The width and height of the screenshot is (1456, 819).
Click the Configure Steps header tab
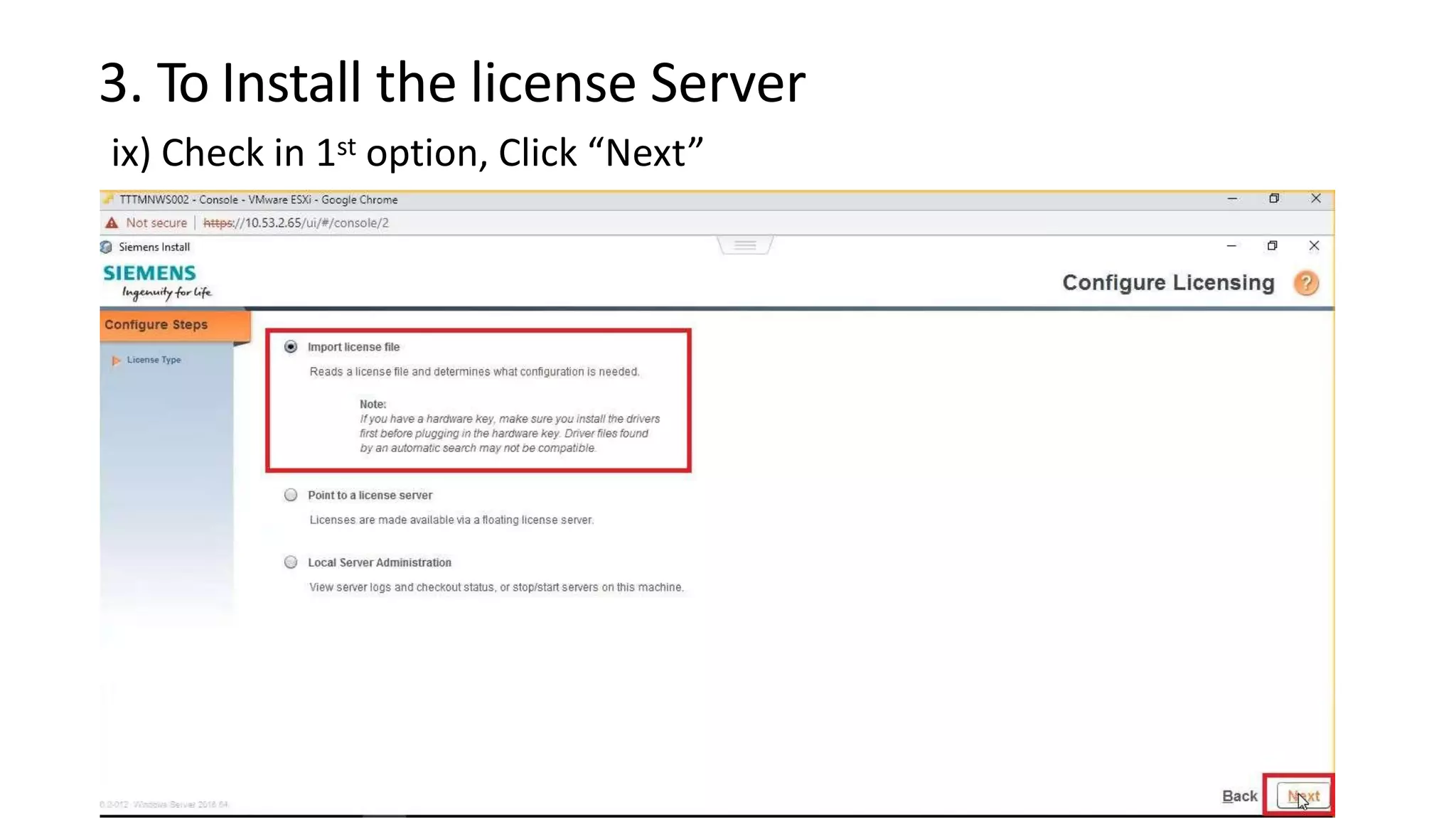(x=175, y=325)
